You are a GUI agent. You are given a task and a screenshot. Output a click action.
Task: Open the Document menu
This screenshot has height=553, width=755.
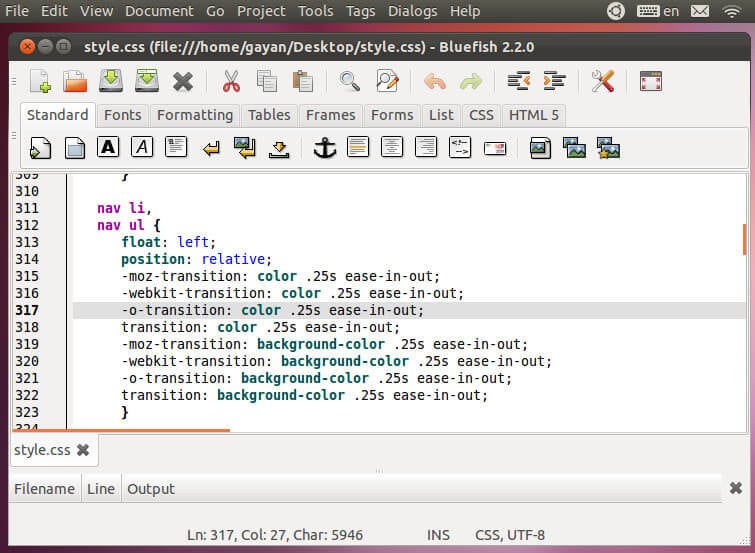159,11
